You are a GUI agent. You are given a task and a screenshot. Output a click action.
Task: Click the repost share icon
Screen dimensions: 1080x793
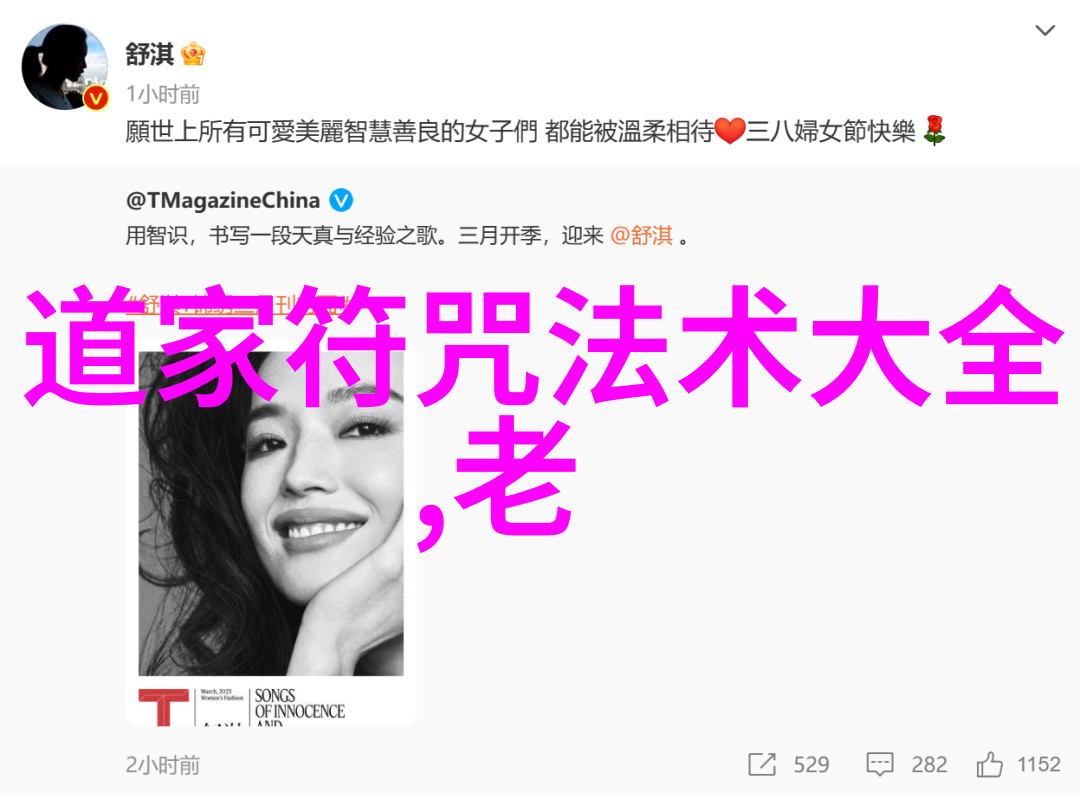click(762, 765)
